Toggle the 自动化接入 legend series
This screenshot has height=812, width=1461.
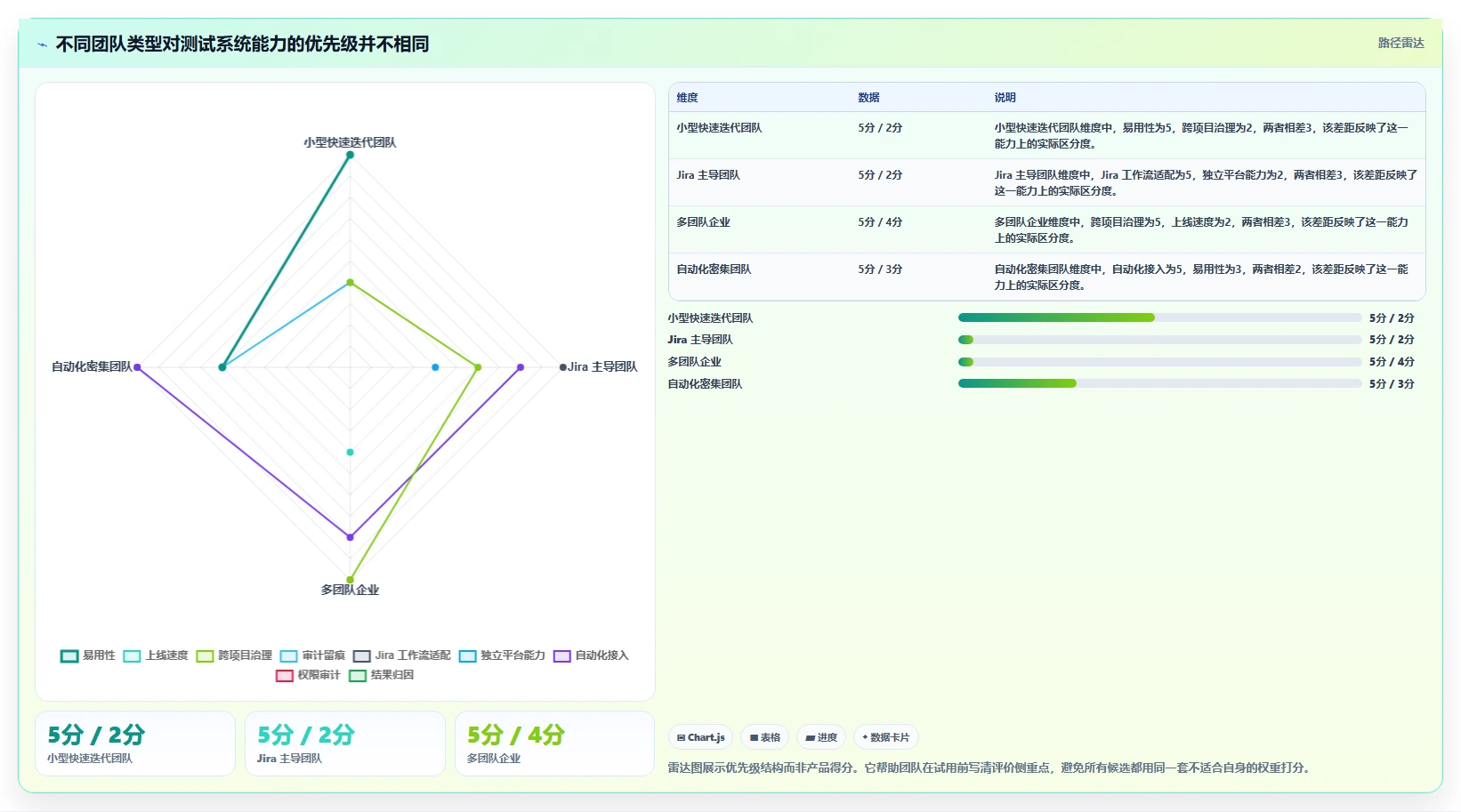(x=591, y=655)
